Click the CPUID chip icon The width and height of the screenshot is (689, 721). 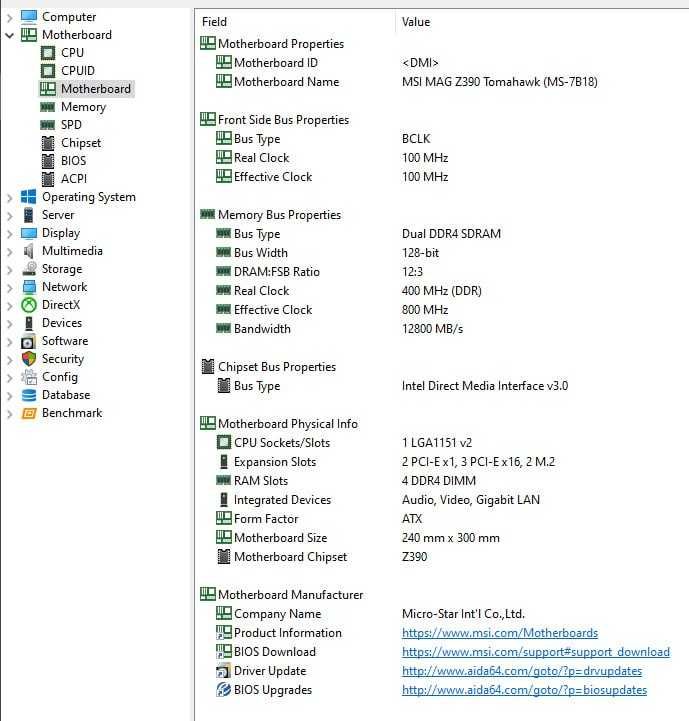pyautogui.click(x=48, y=71)
